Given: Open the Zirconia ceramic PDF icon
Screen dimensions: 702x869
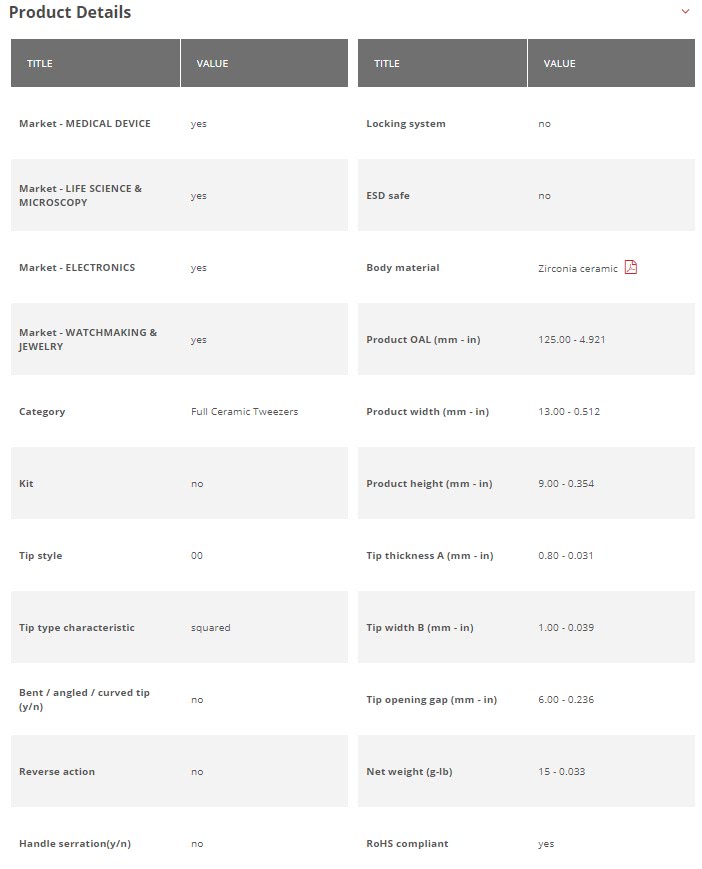Looking at the screenshot, I should pyautogui.click(x=630, y=267).
